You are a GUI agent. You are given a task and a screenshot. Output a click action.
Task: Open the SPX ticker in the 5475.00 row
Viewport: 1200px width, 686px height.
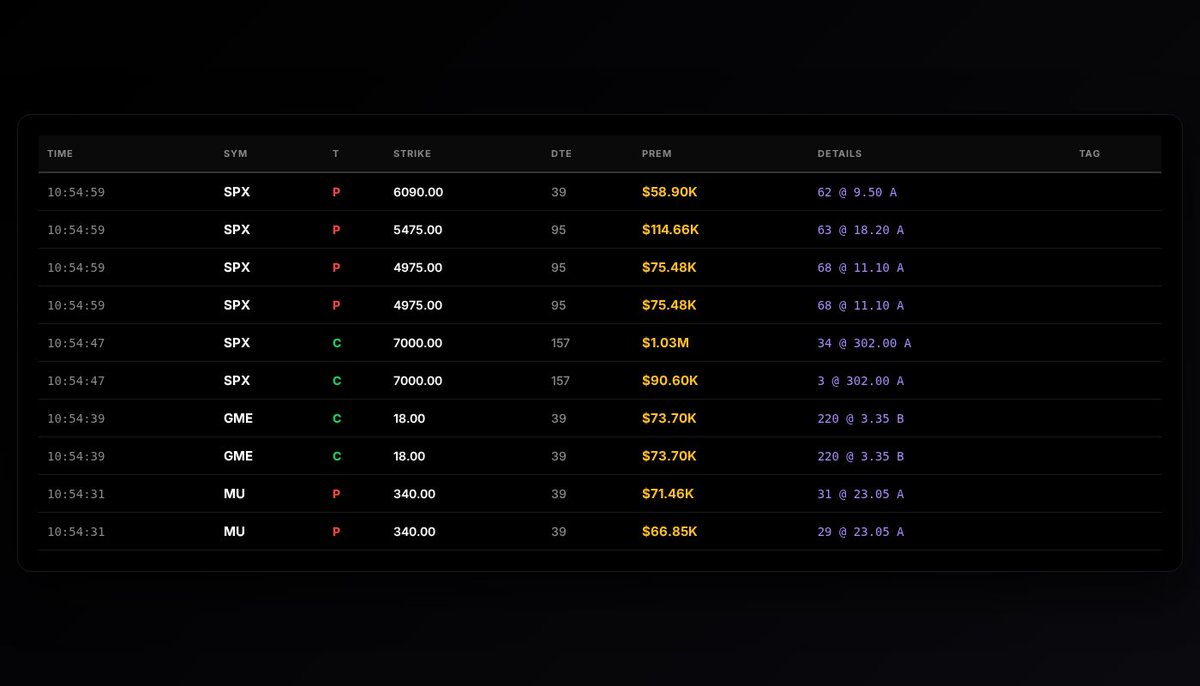(x=236, y=230)
